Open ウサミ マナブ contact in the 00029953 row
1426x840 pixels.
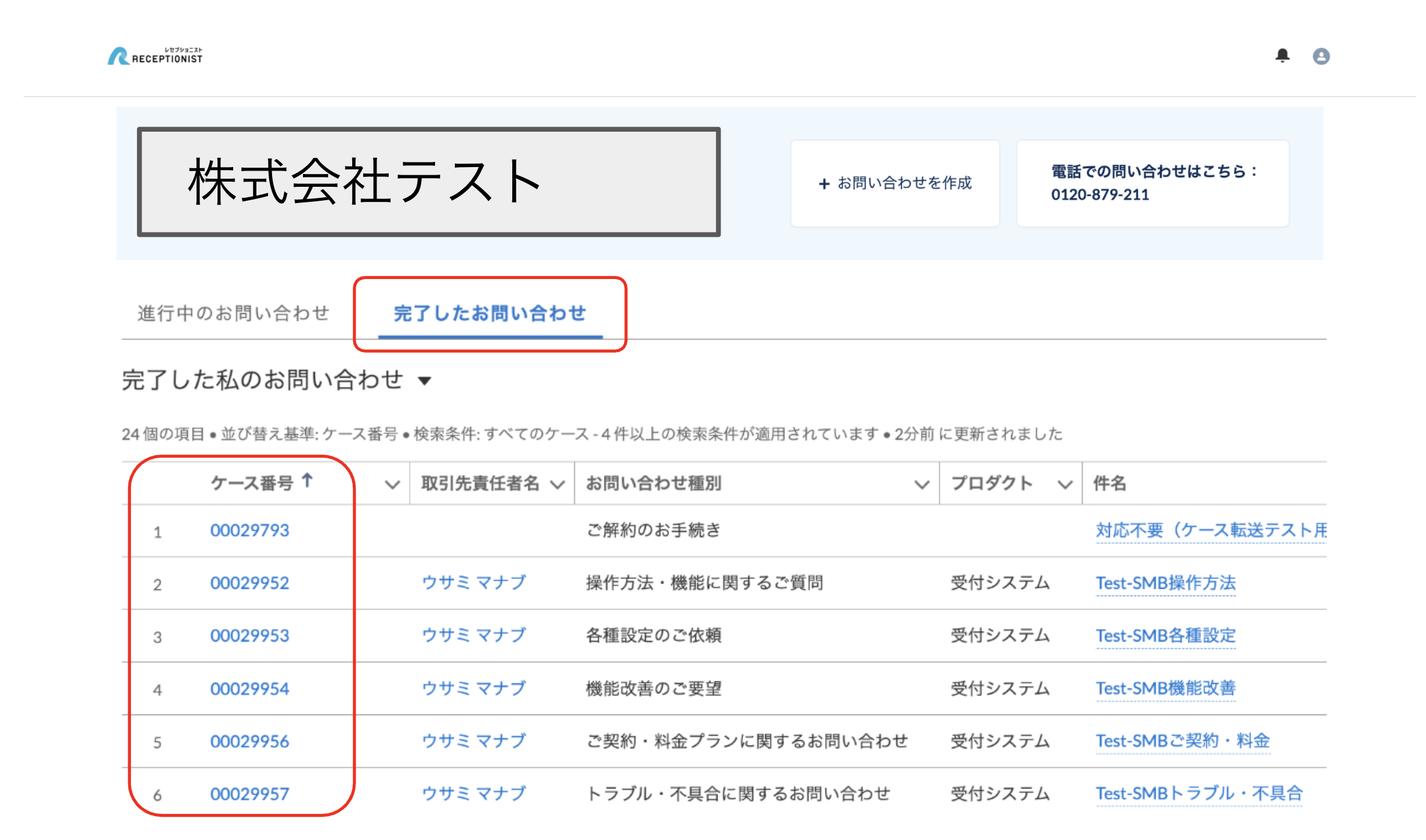click(473, 636)
